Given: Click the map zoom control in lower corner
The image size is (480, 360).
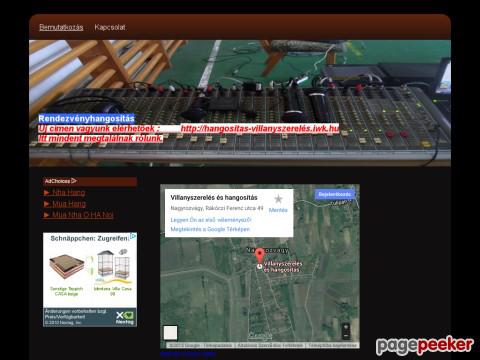Looking at the screenshot, I should 346,331.
